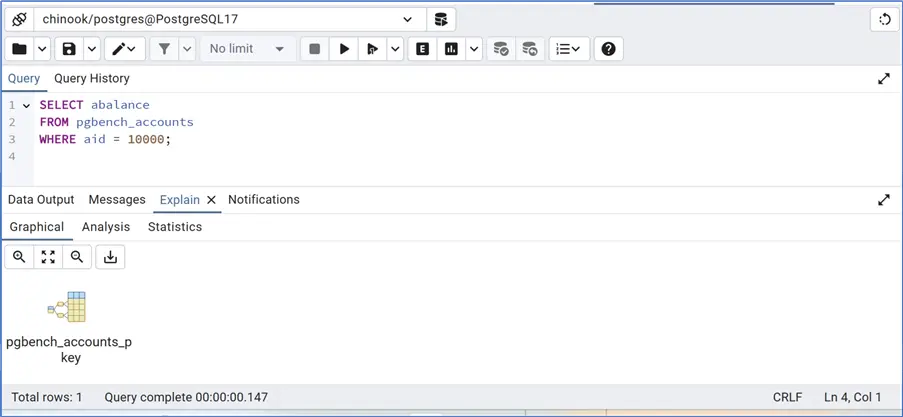Switch to the Query tab

[24, 78]
